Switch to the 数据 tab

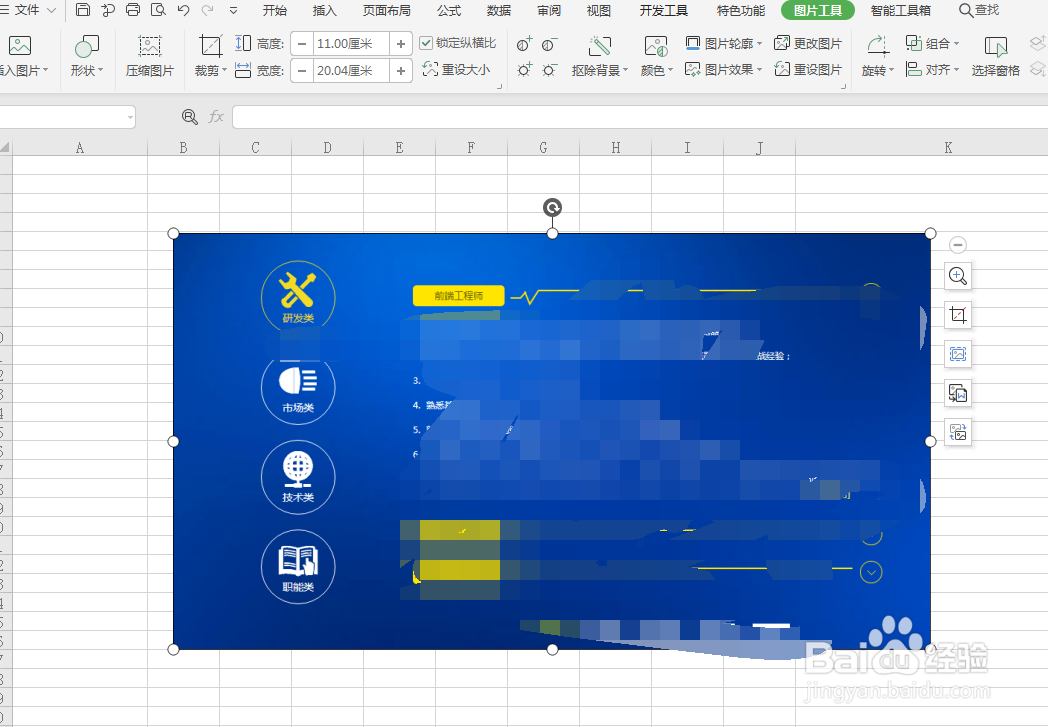point(499,10)
